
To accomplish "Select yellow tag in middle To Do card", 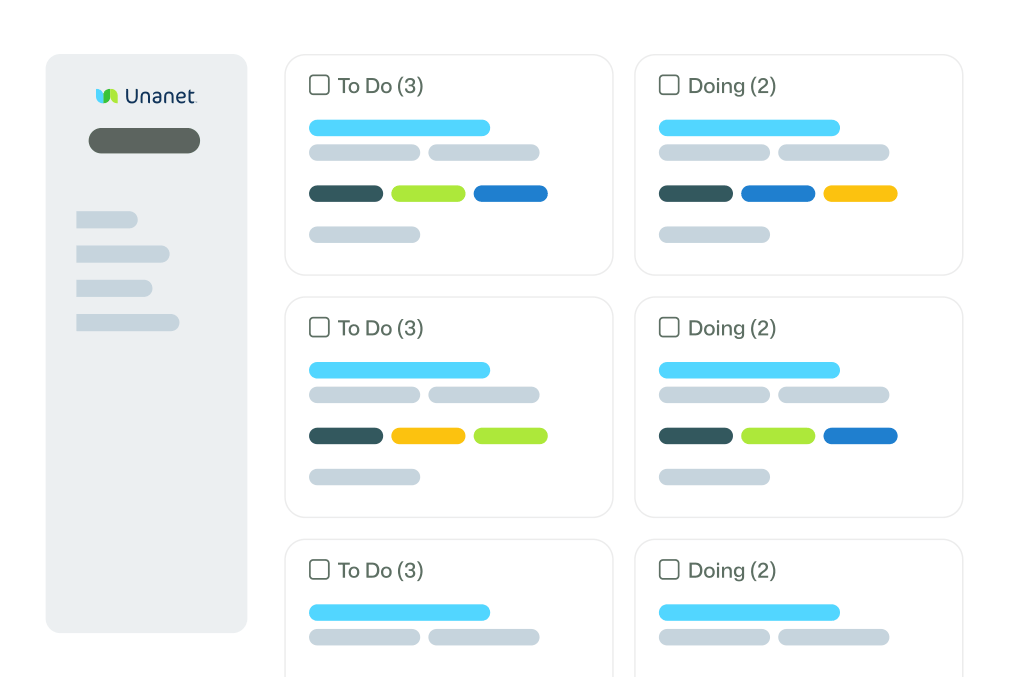I will 428,436.
